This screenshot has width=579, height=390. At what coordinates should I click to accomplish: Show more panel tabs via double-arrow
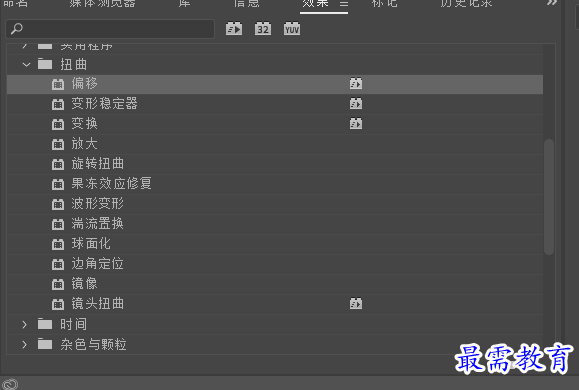pyautogui.click(x=552, y=3)
